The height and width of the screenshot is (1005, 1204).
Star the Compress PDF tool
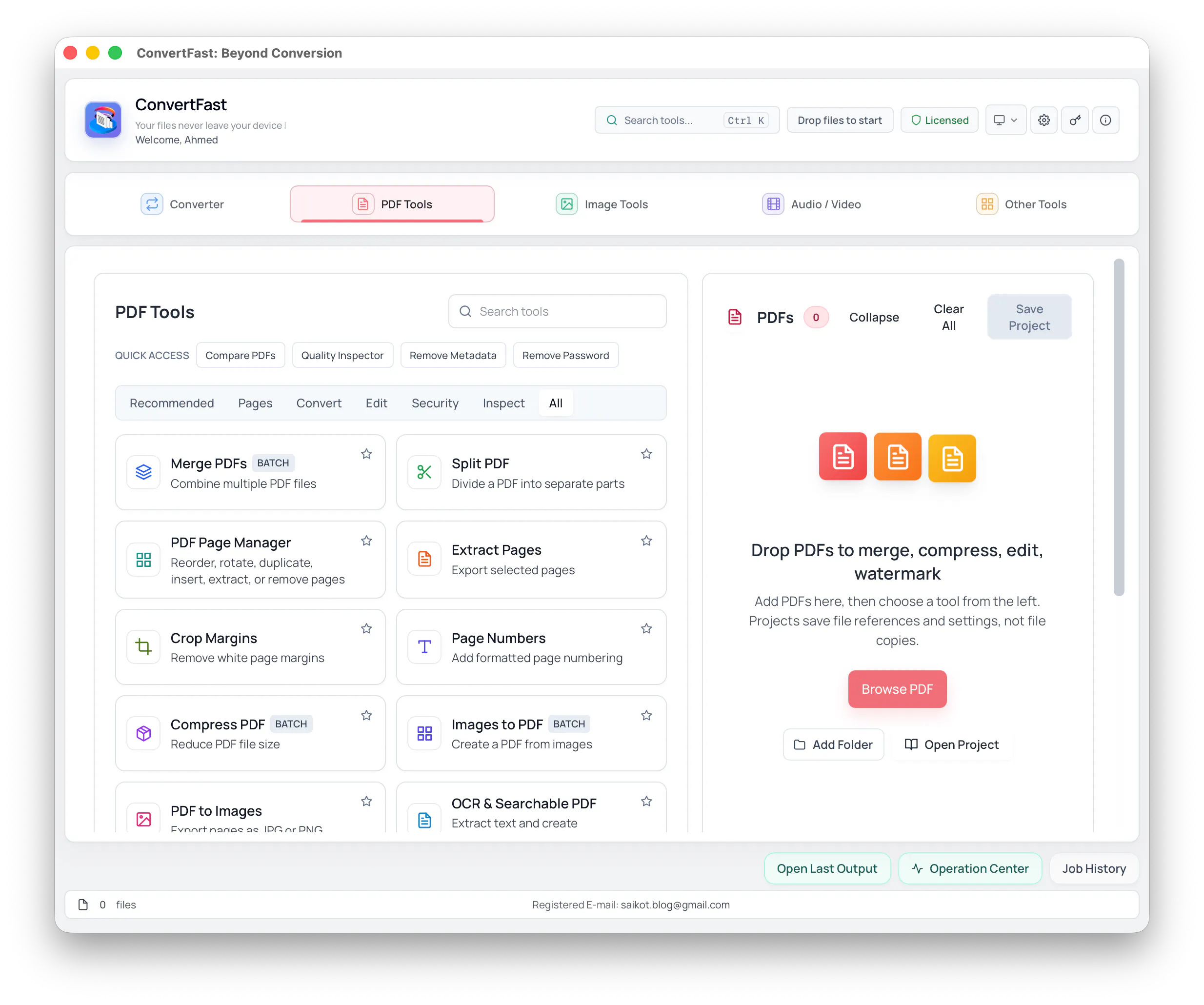(x=366, y=716)
